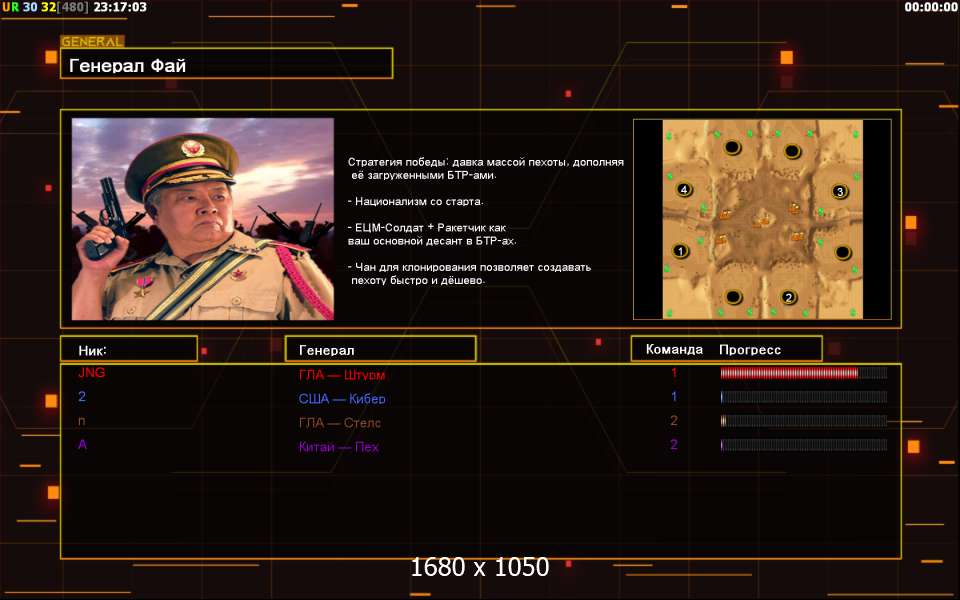Click the 'Ник:' column header

tap(129, 349)
